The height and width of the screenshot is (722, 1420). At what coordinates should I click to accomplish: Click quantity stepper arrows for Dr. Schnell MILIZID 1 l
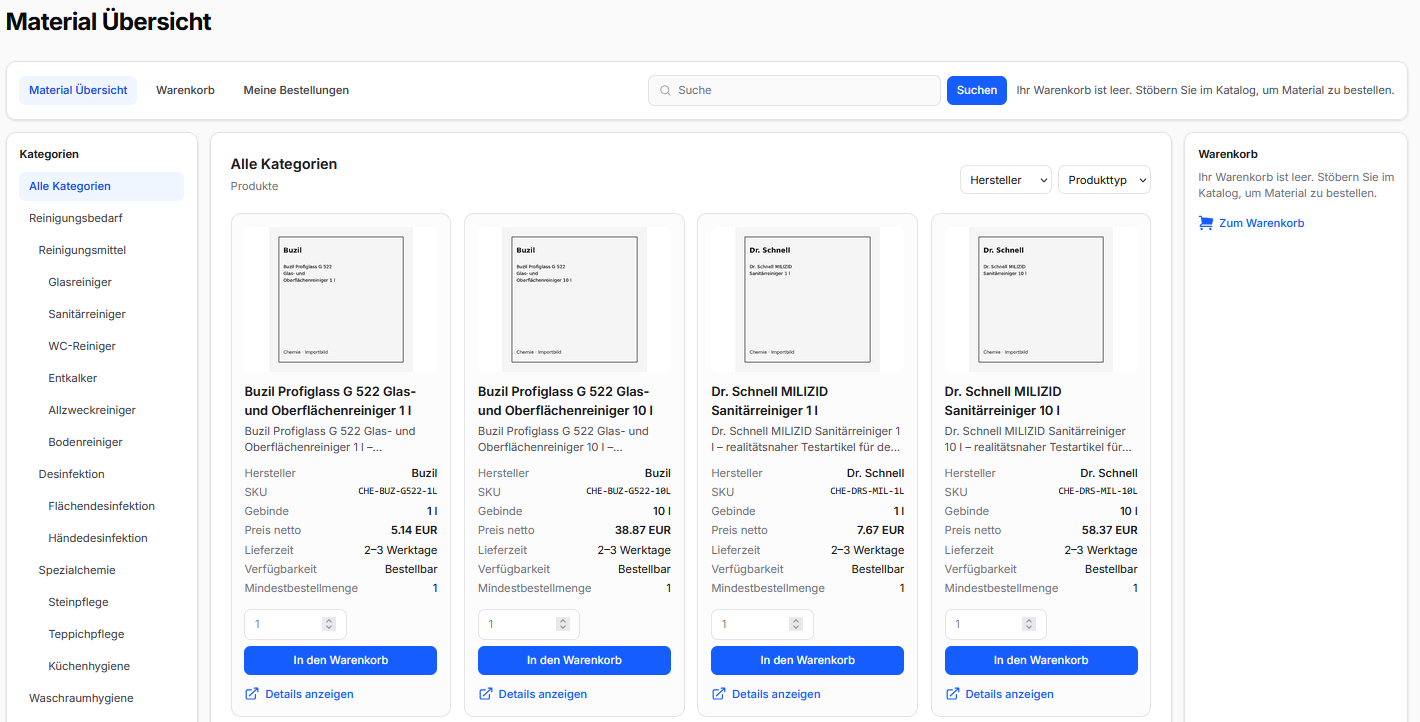coord(796,624)
